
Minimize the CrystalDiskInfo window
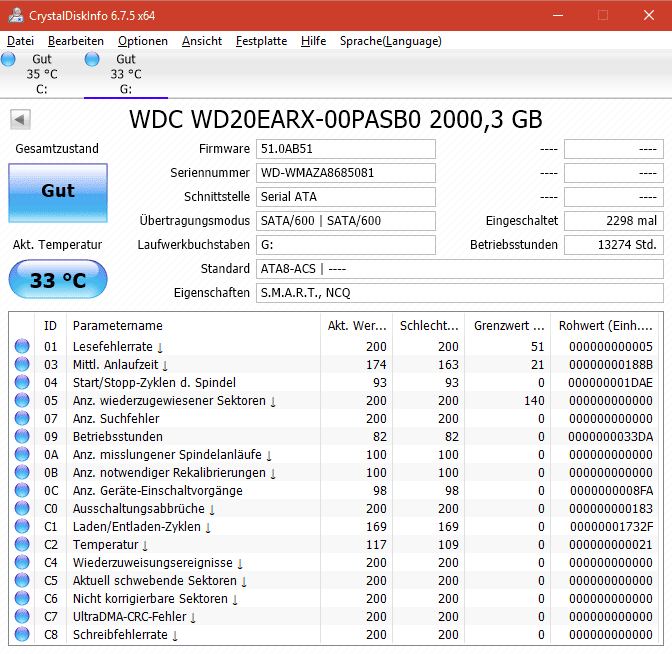[558, 15]
